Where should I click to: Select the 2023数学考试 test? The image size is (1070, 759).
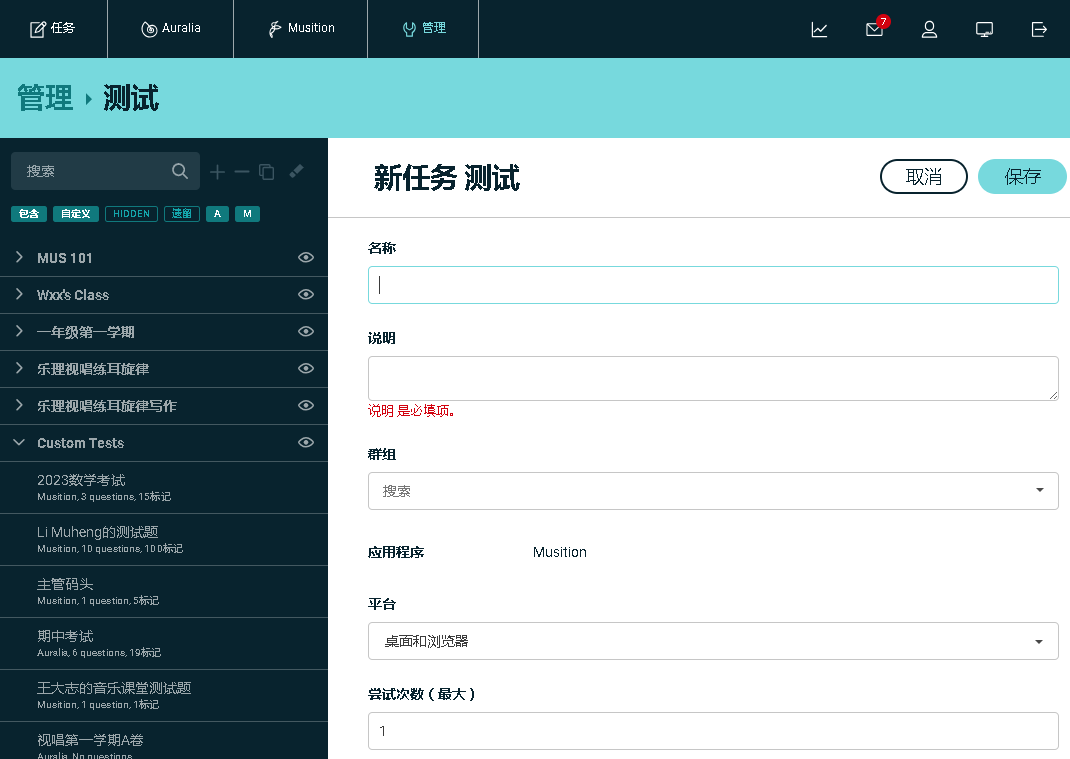(x=164, y=487)
